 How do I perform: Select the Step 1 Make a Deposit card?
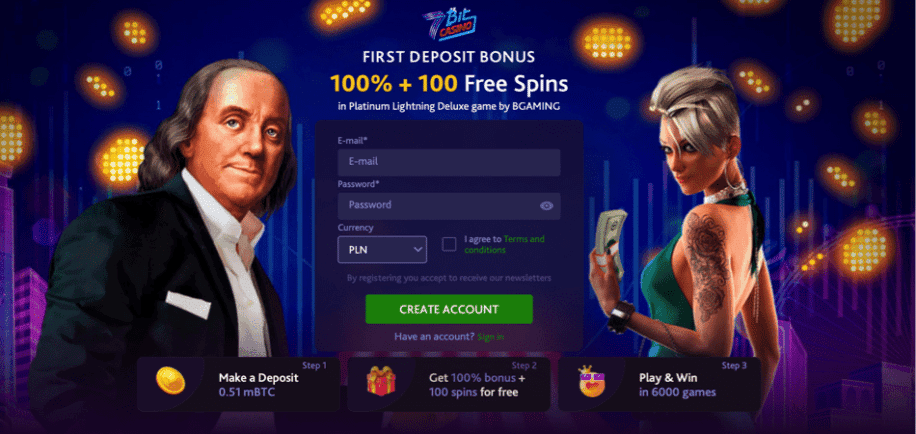(238, 384)
